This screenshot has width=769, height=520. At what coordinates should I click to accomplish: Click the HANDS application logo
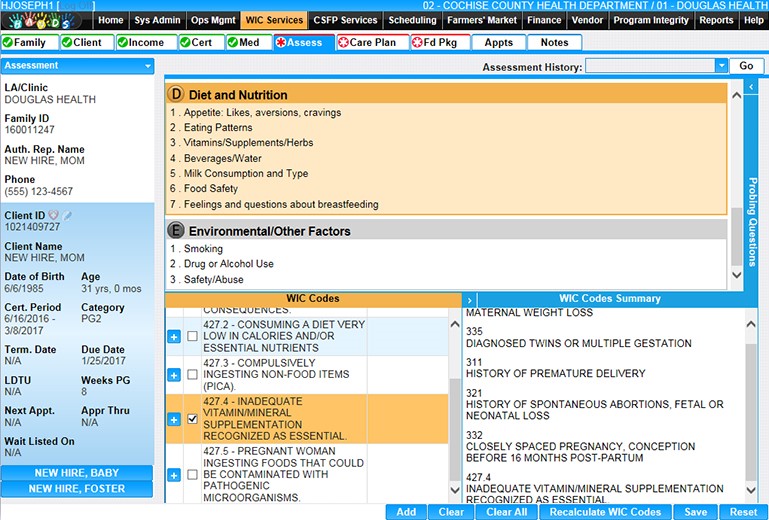tap(46, 20)
